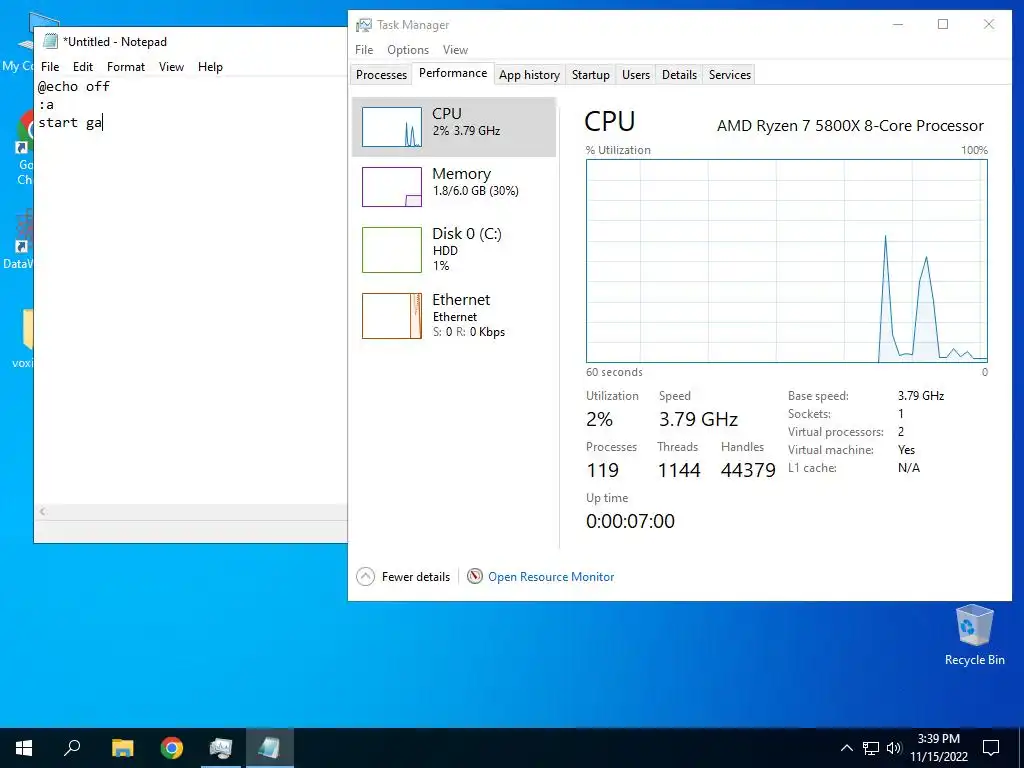
Task: Click the "@echo off" line in Notepad
Action: pyautogui.click(x=73, y=86)
